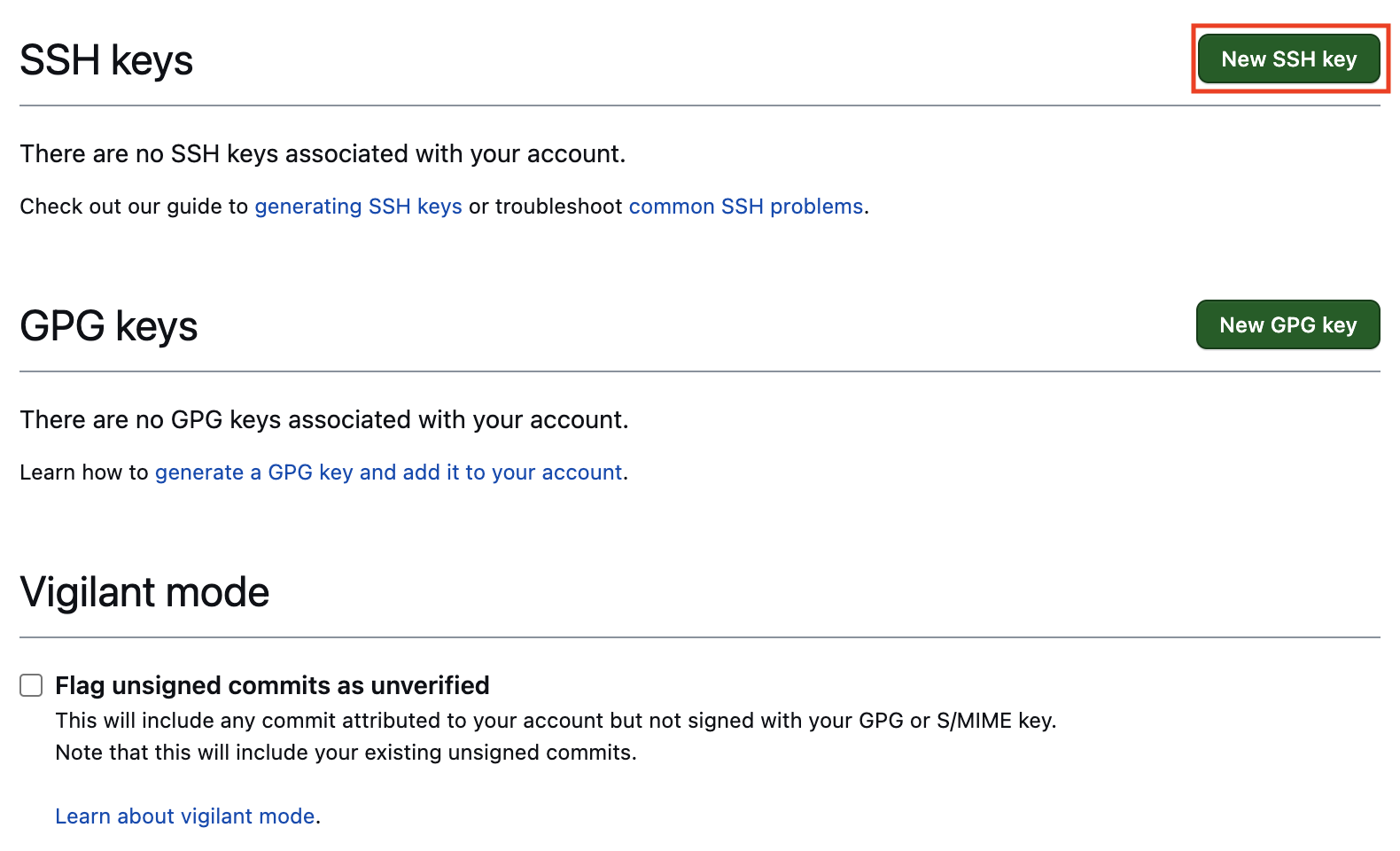Screen dimensions: 1400x851
Task: Enable the Flag unsigned commits checkbox
Action: (31, 685)
